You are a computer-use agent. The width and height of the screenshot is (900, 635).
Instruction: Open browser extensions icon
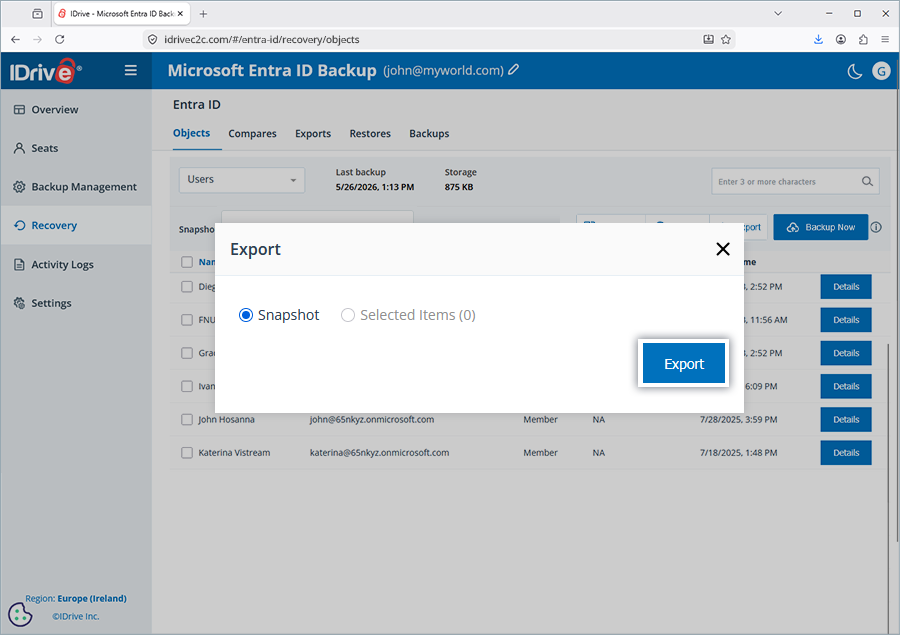click(863, 39)
